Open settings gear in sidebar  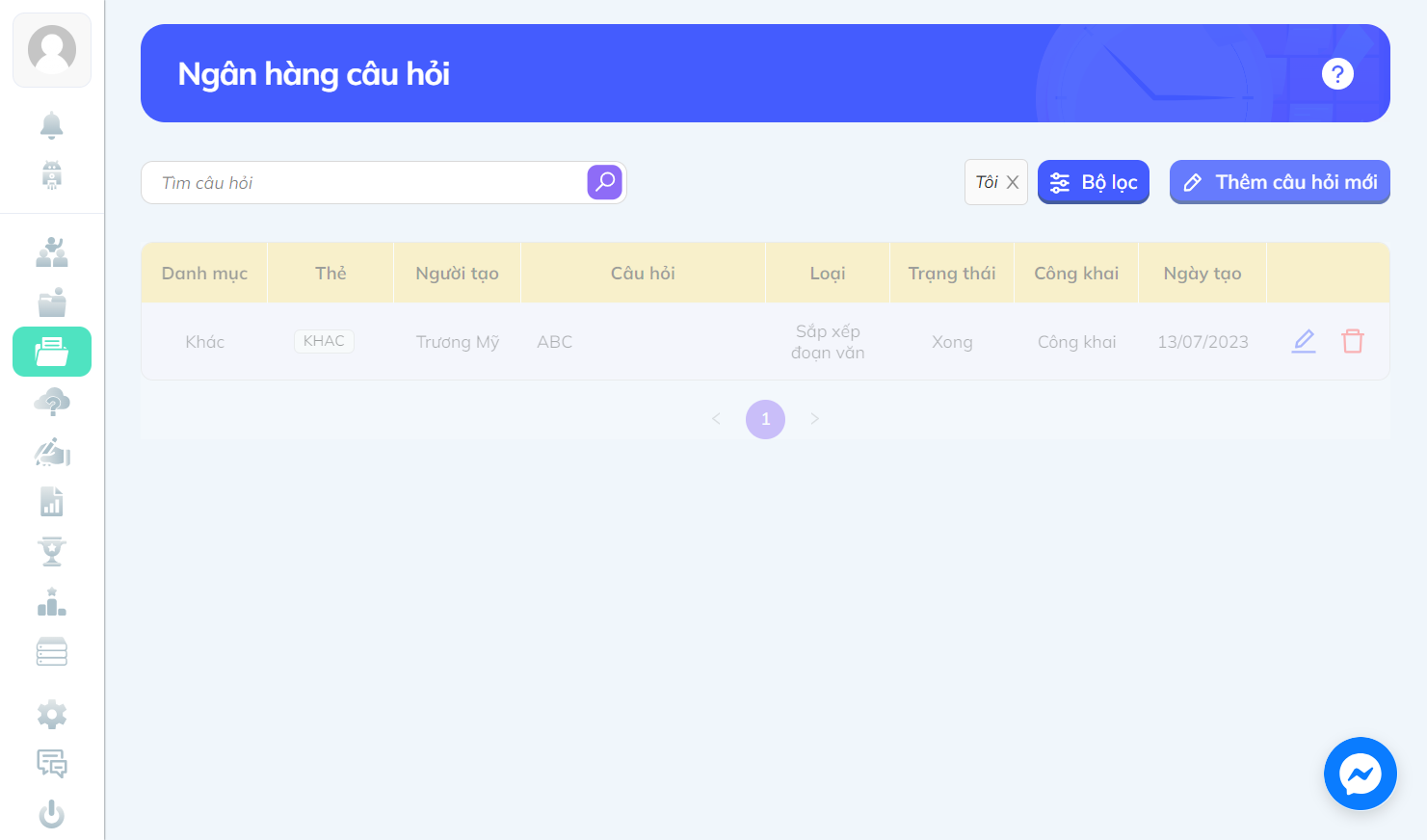52,715
